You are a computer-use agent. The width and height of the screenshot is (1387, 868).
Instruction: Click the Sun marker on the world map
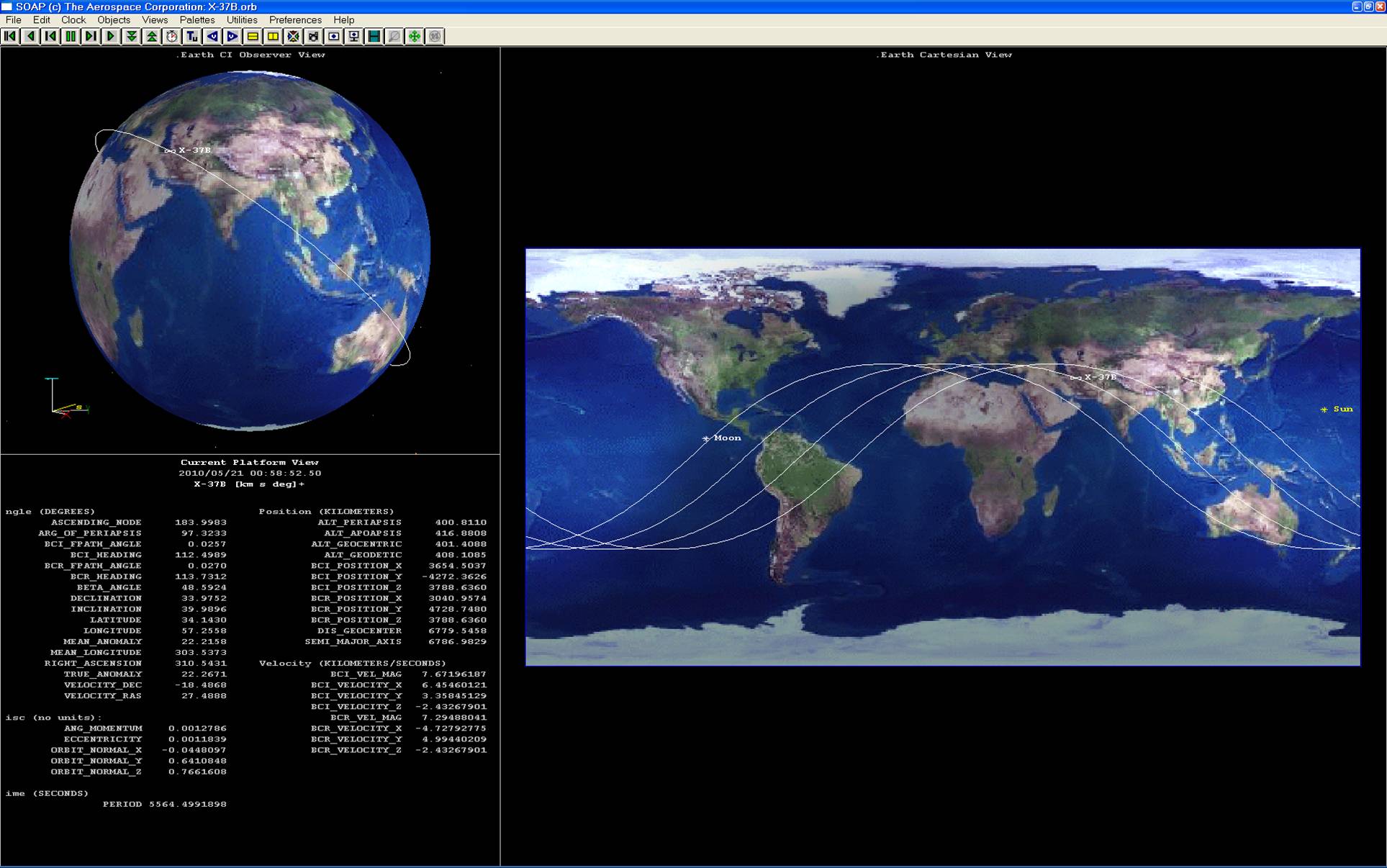(x=1324, y=410)
